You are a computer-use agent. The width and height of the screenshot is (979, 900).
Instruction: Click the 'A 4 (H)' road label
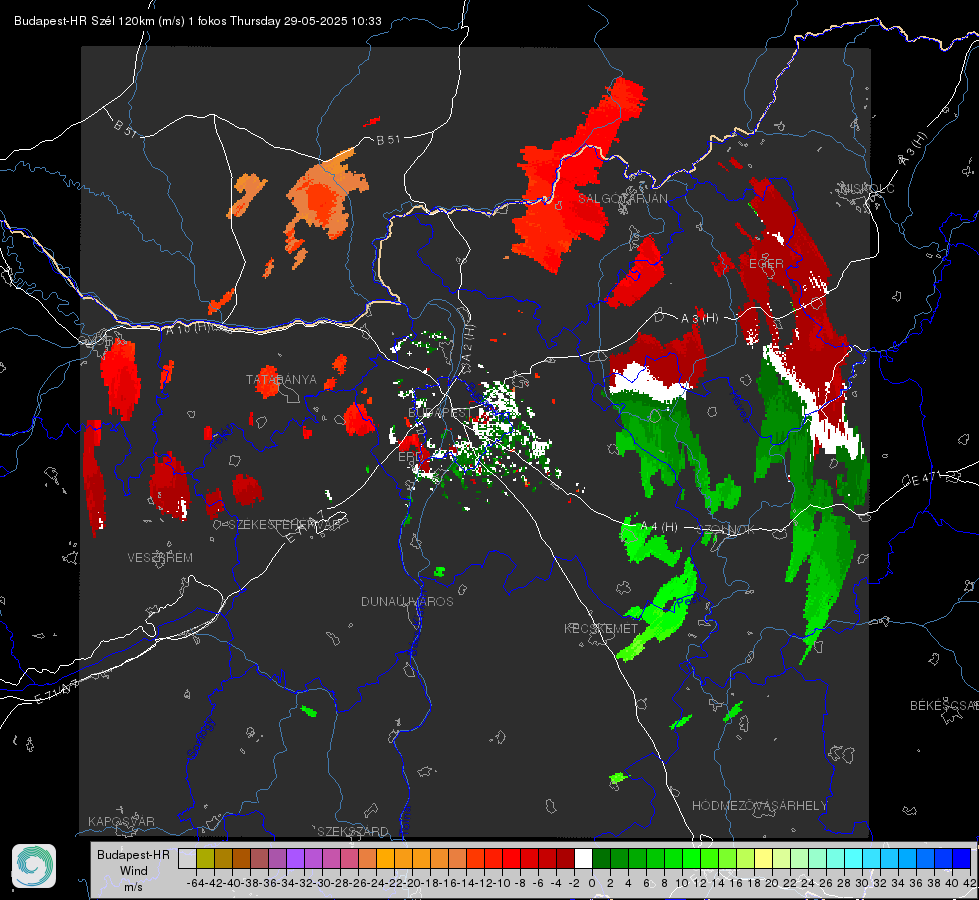point(659,527)
